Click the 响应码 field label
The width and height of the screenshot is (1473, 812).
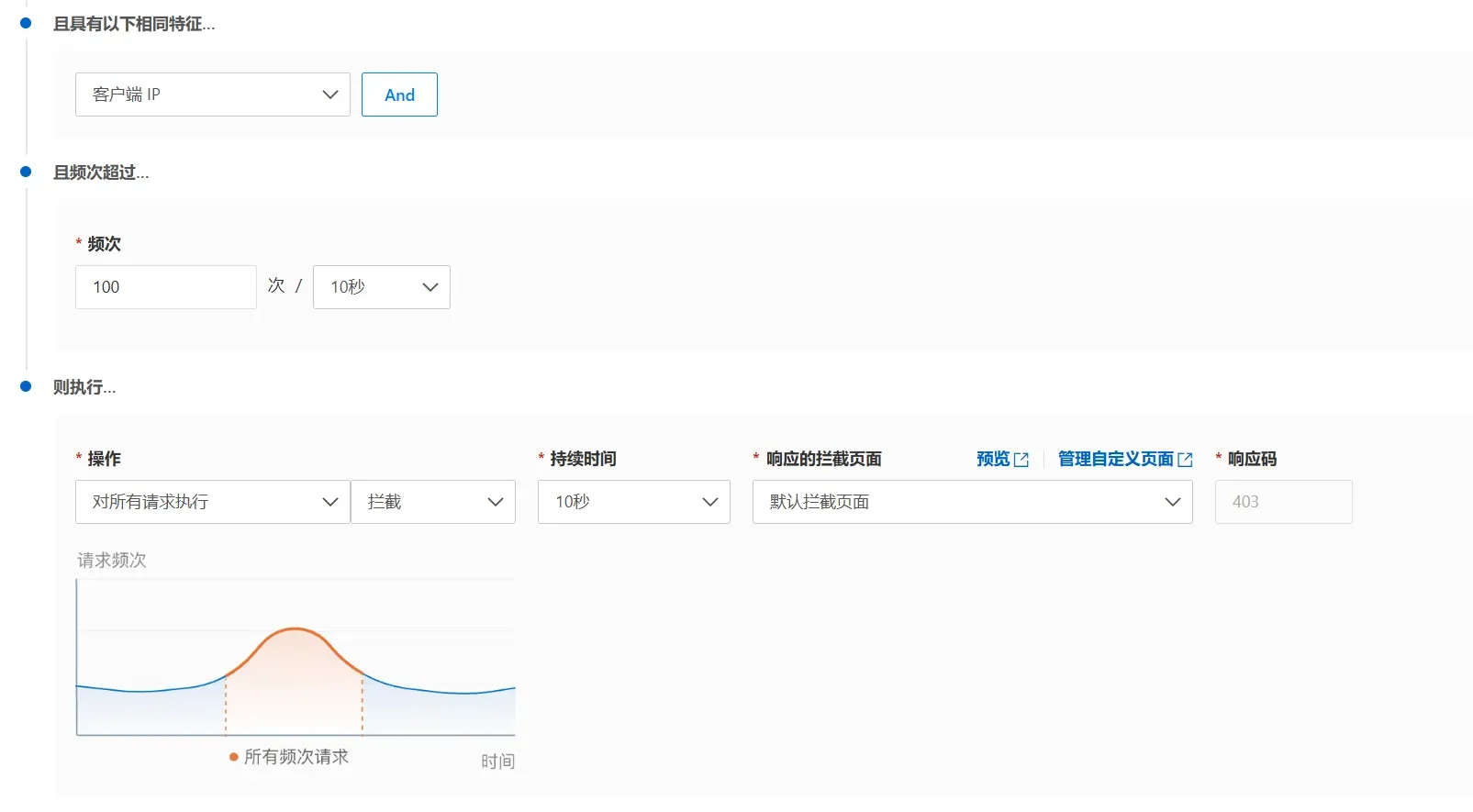pyautogui.click(x=1253, y=459)
